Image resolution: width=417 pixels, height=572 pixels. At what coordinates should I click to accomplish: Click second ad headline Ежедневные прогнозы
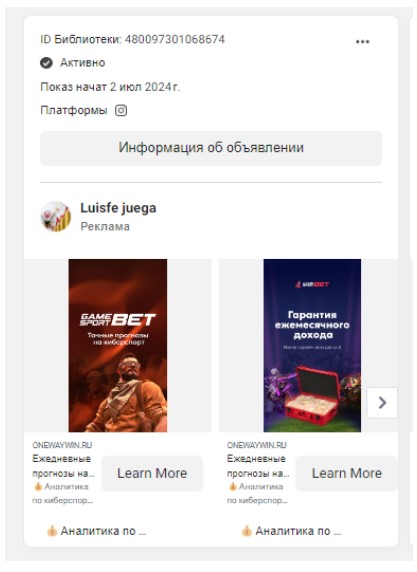tap(258, 466)
